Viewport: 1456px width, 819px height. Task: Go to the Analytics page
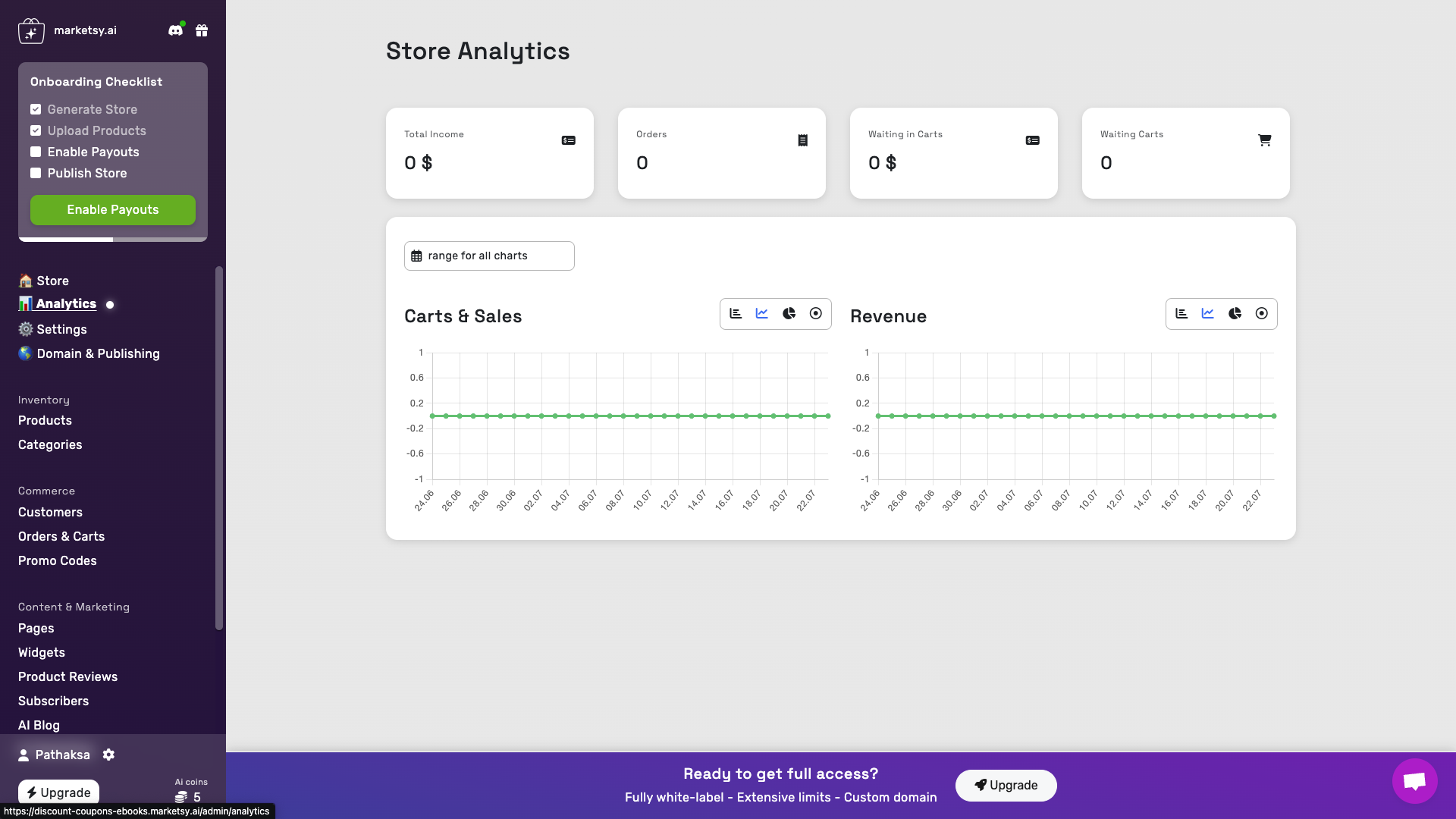65,303
